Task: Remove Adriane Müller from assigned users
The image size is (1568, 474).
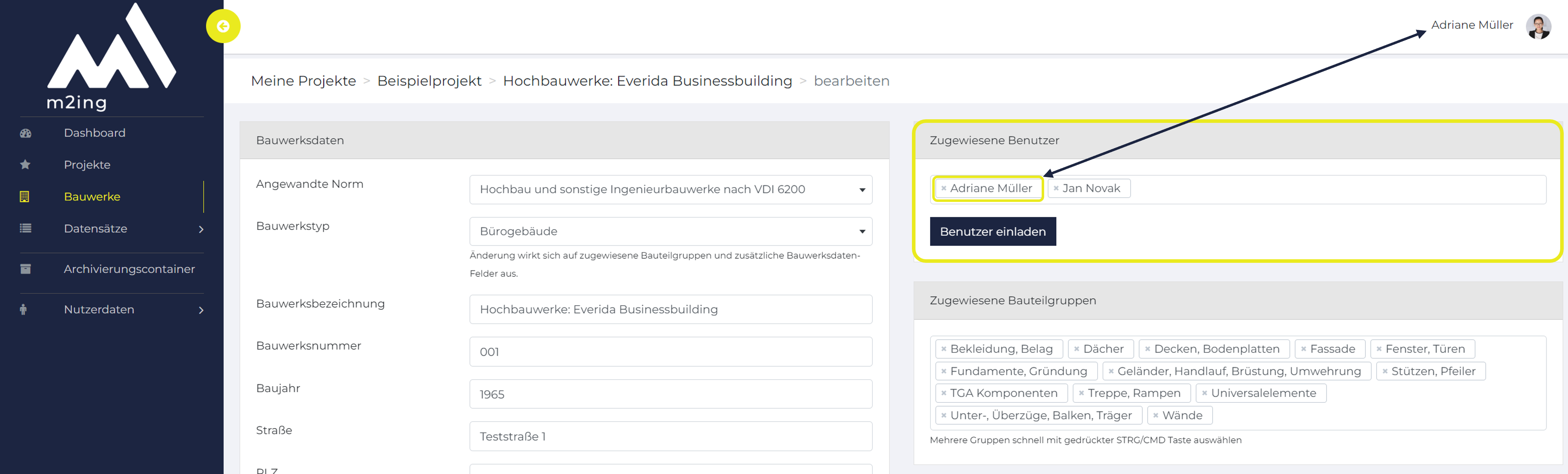Action: tap(944, 189)
